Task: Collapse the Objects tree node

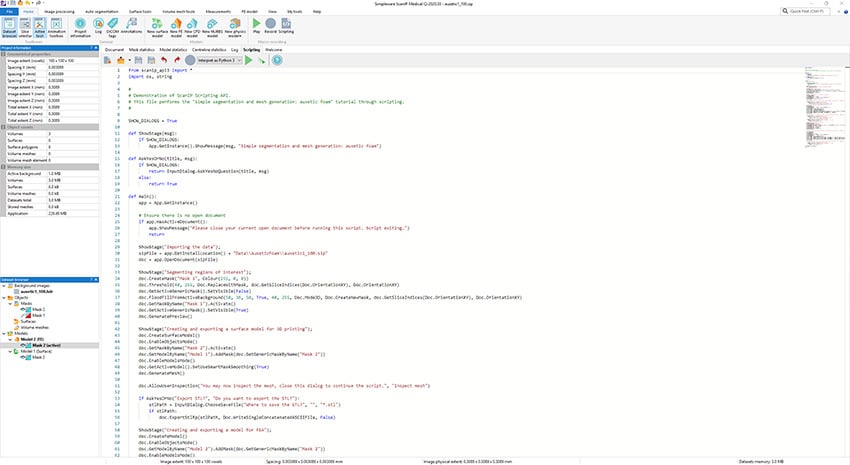Action: [4, 299]
